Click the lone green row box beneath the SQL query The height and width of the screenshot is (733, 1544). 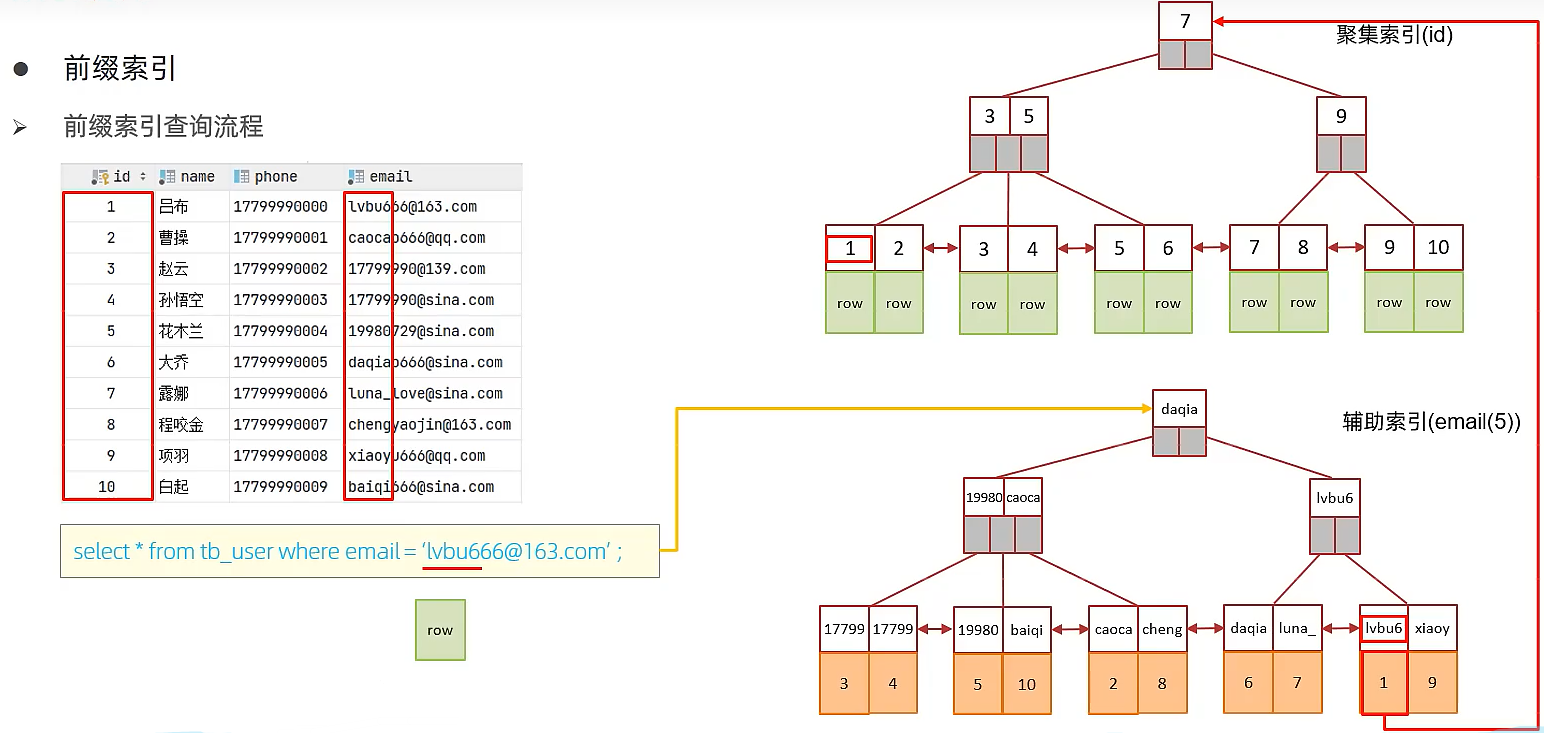coord(440,630)
